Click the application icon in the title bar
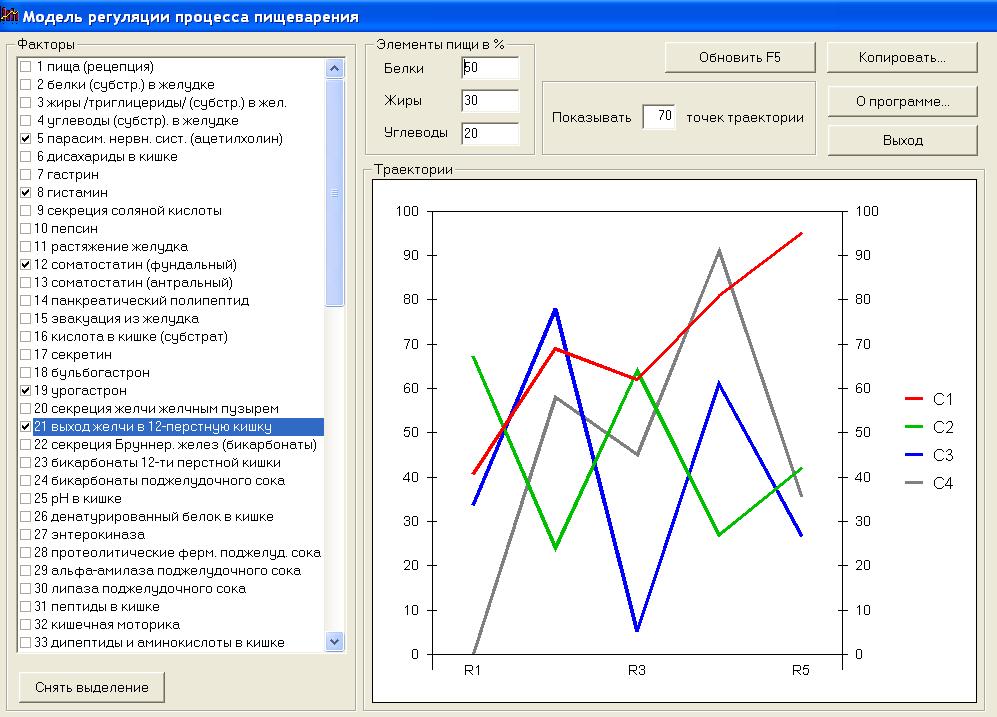 tap(10, 16)
